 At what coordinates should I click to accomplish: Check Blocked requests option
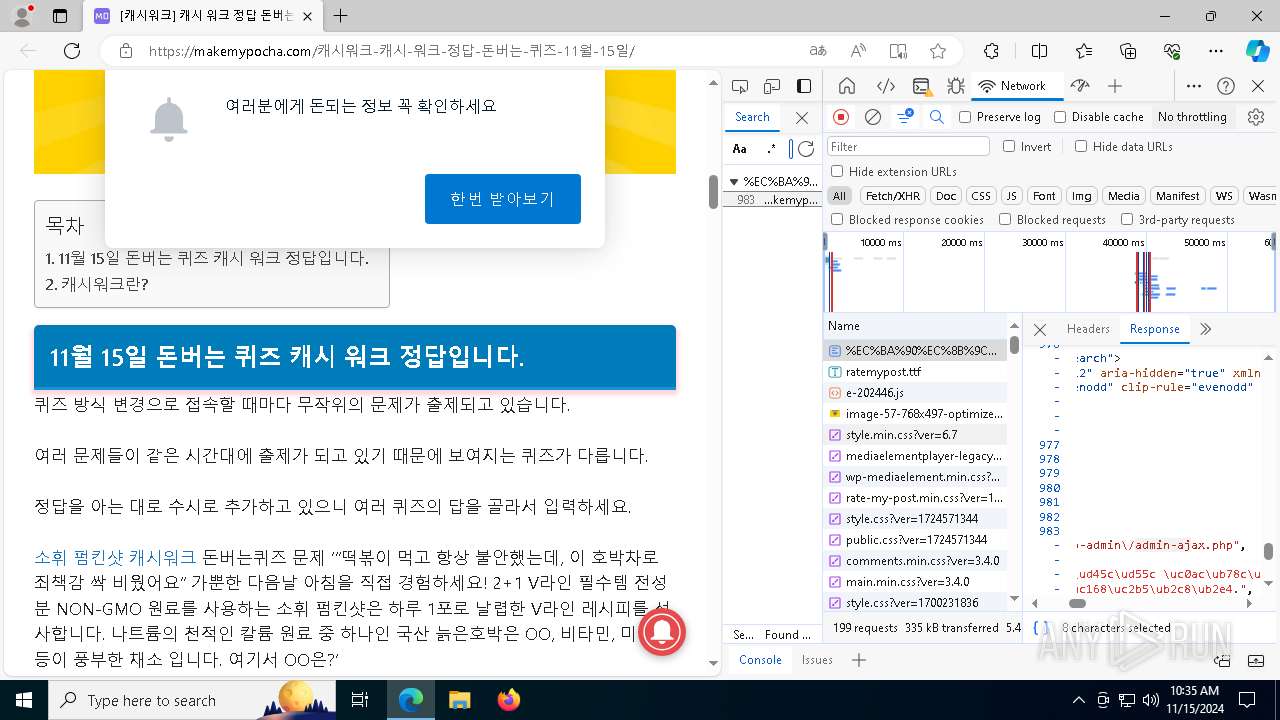point(1005,219)
